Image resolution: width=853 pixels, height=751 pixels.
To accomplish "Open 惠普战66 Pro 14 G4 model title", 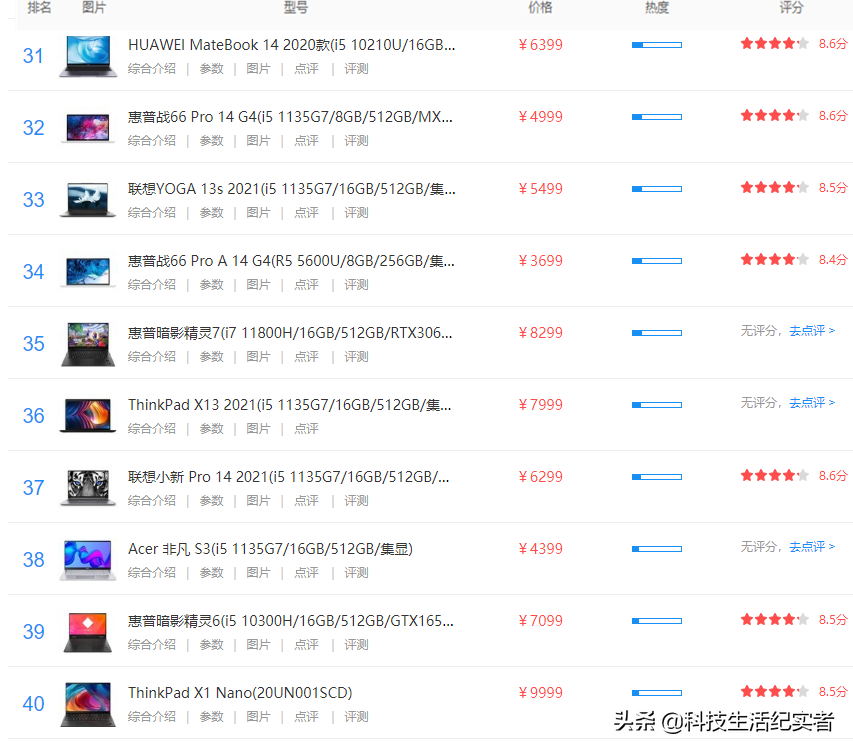I will click(290, 117).
